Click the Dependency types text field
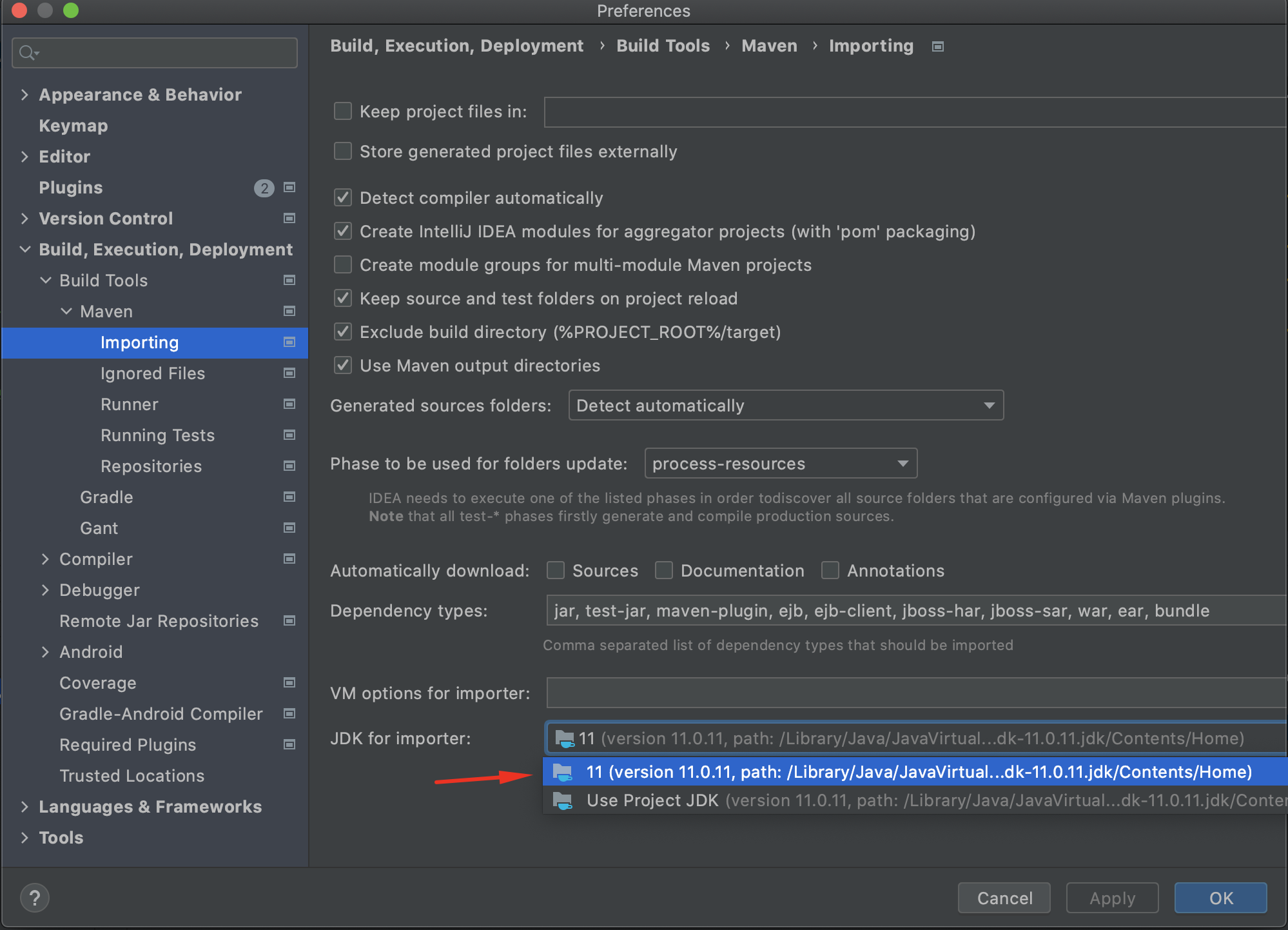 (x=914, y=611)
